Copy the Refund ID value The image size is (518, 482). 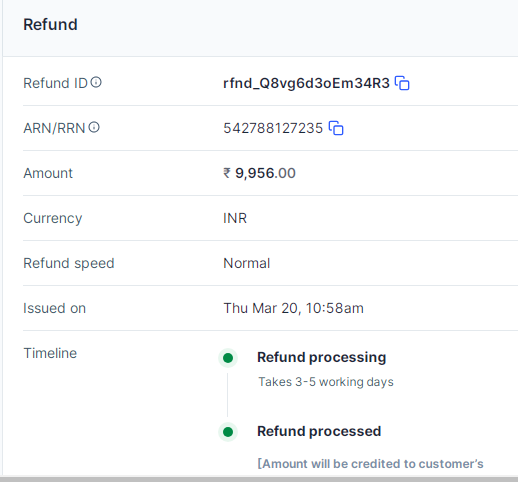[x=402, y=83]
